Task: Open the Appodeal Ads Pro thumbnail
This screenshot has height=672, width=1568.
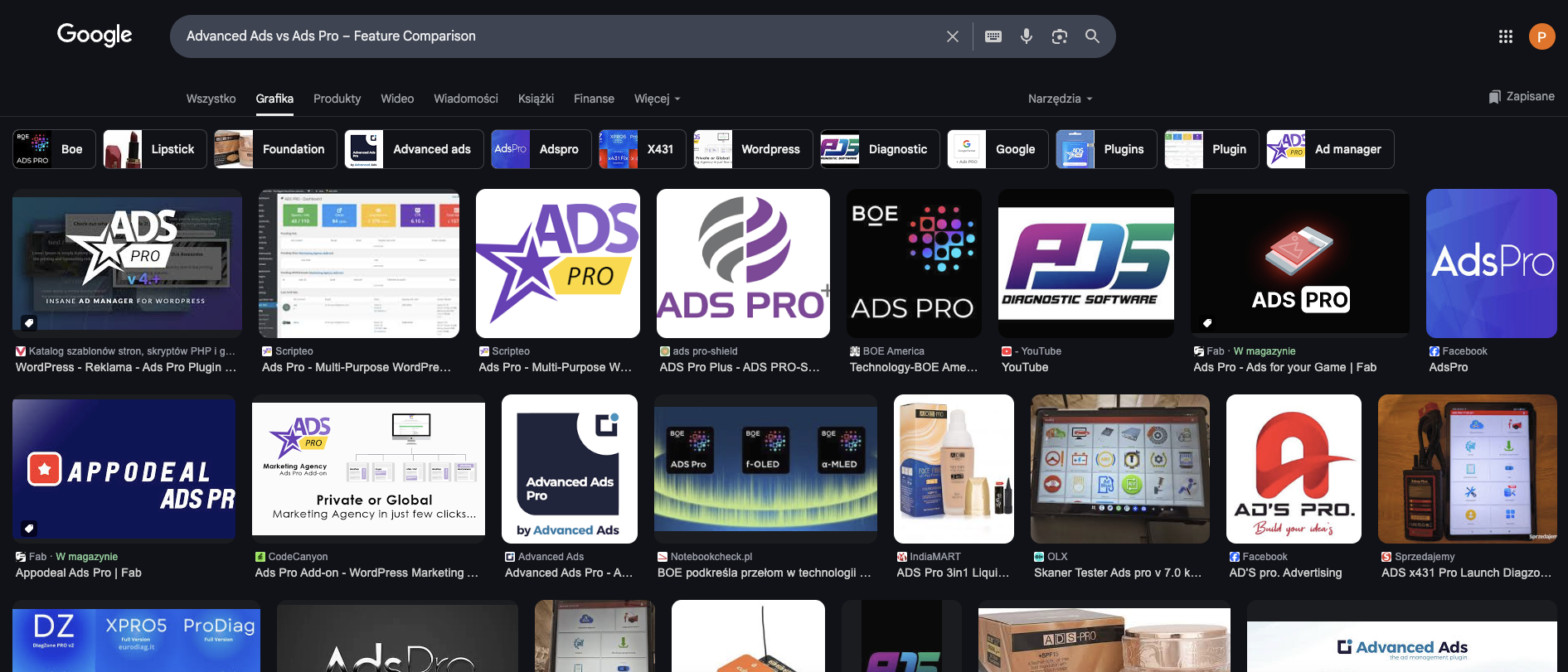Action: [x=124, y=469]
